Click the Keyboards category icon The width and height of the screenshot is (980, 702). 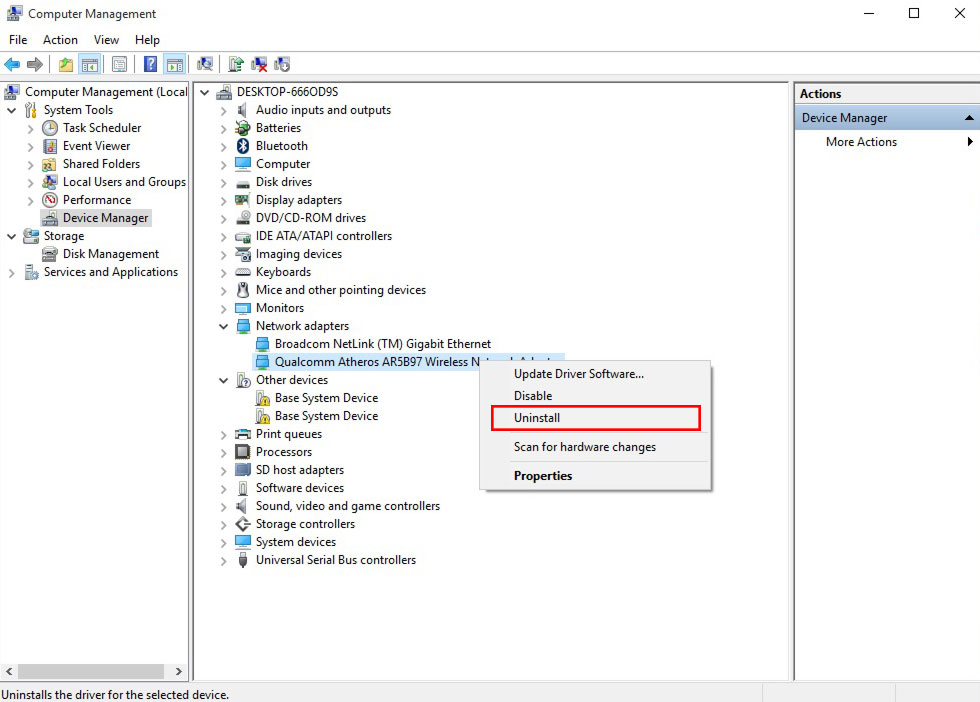click(242, 273)
